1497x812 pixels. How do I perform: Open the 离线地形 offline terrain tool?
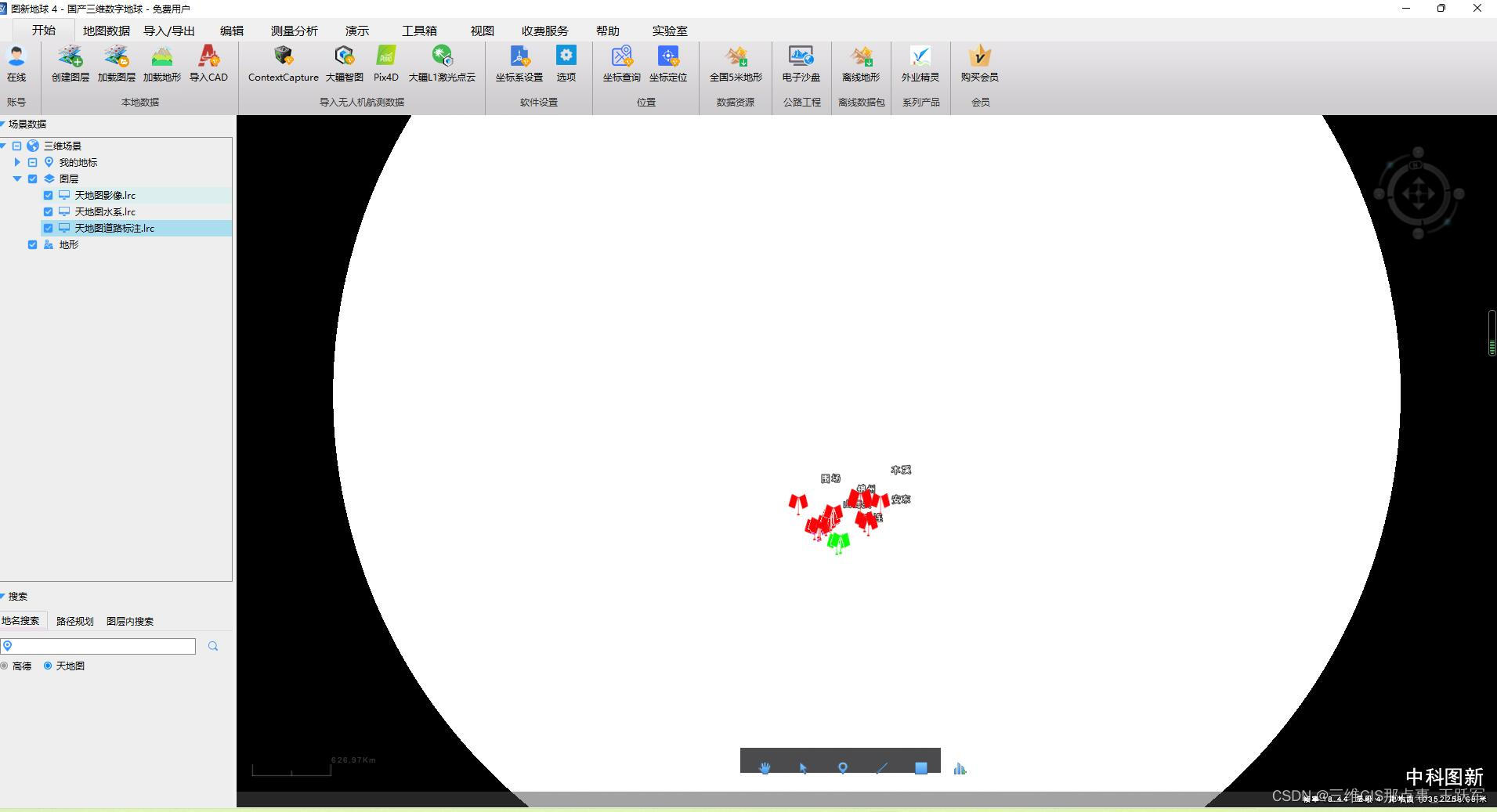coord(861,57)
